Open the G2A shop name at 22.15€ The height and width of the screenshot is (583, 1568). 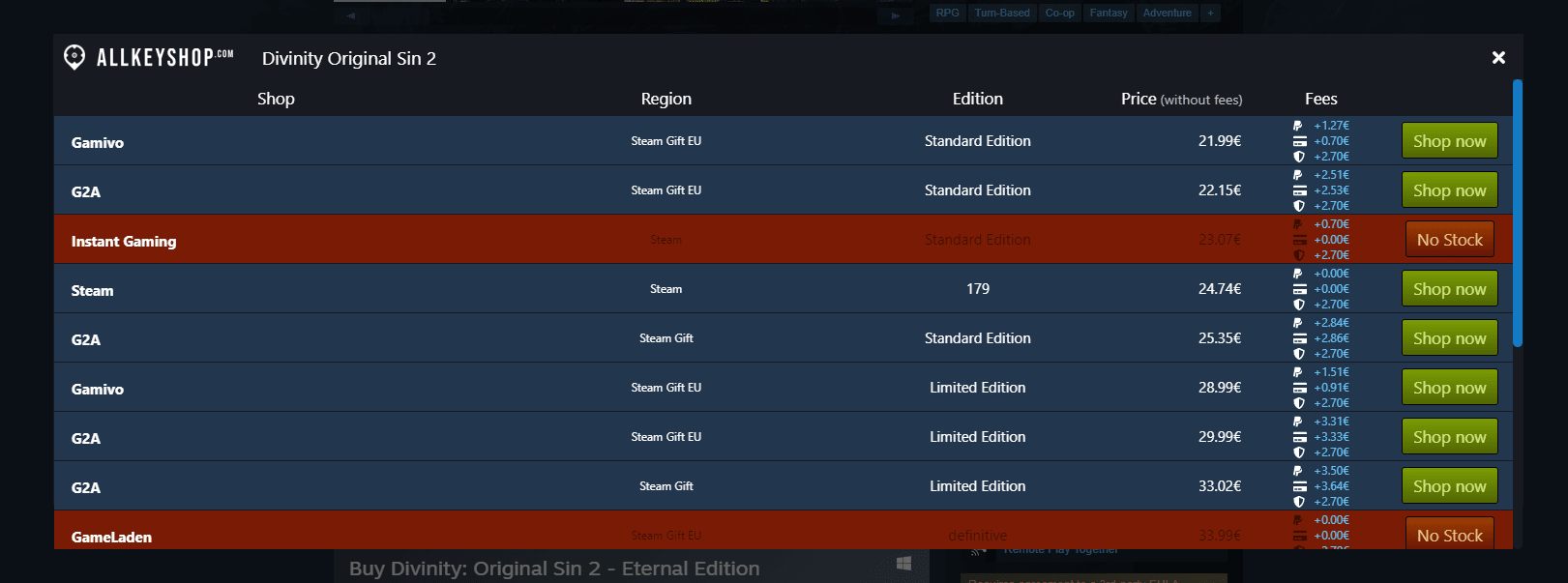pyautogui.click(x=86, y=191)
